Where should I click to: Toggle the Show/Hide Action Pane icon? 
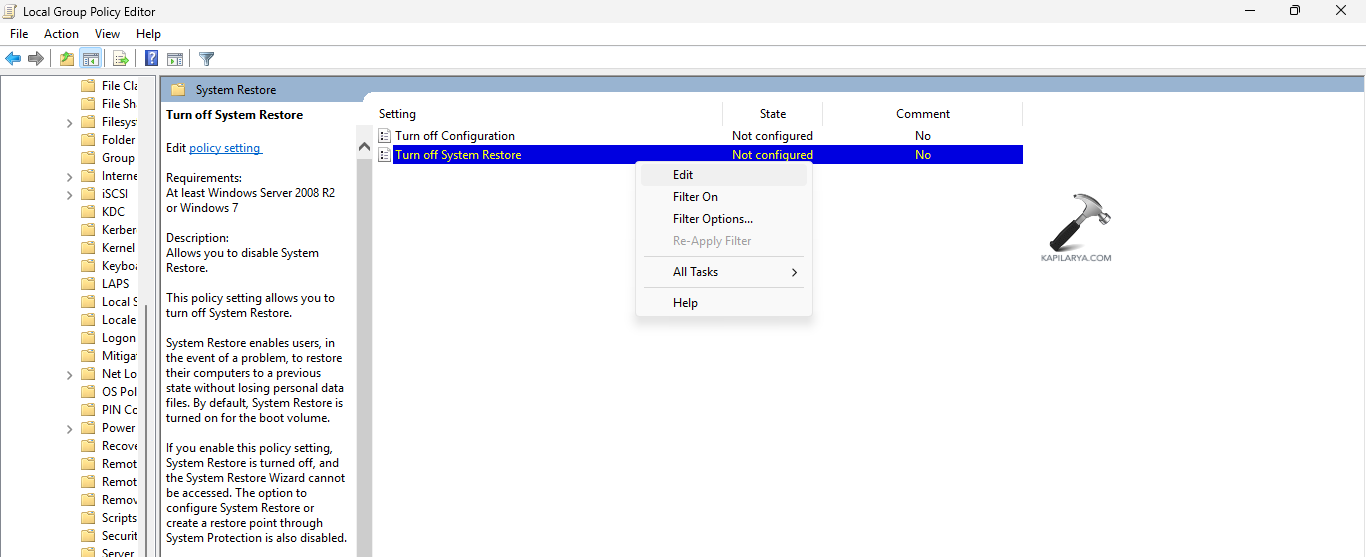click(175, 59)
